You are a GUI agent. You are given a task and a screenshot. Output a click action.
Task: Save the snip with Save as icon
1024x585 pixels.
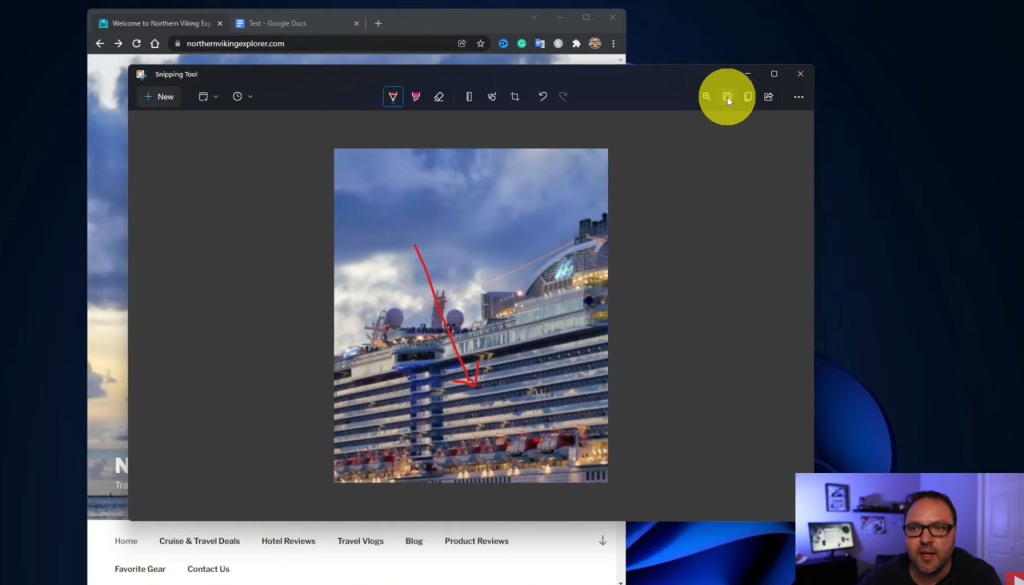coord(728,97)
